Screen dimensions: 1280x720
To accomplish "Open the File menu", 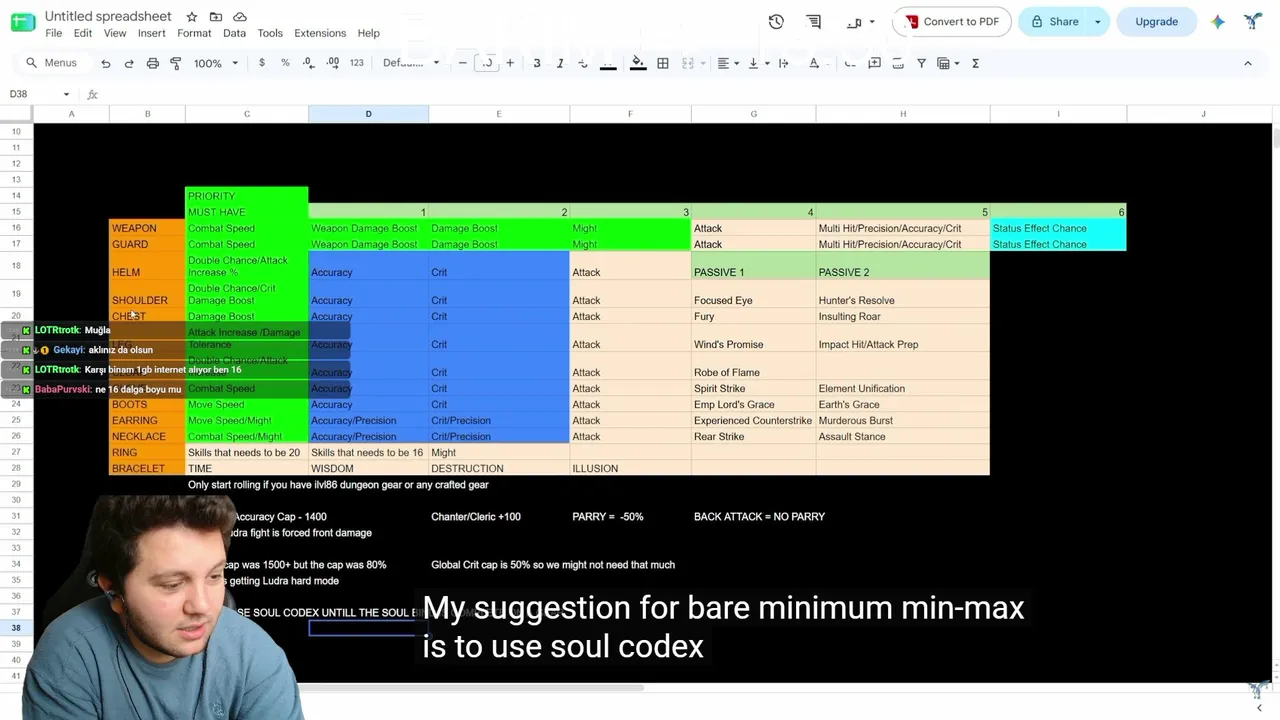I will tap(54, 33).
